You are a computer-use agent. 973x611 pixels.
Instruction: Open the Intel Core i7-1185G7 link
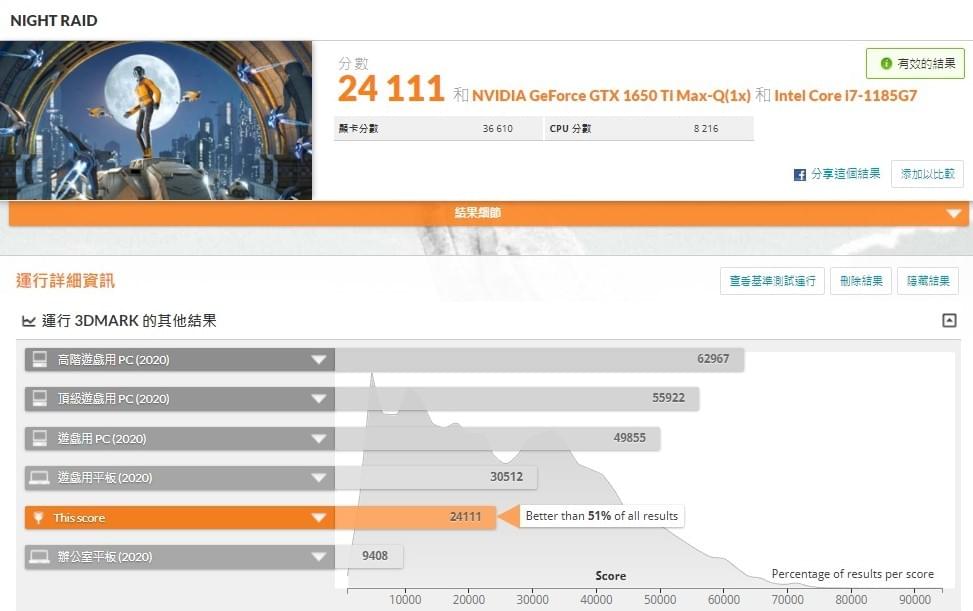845,96
